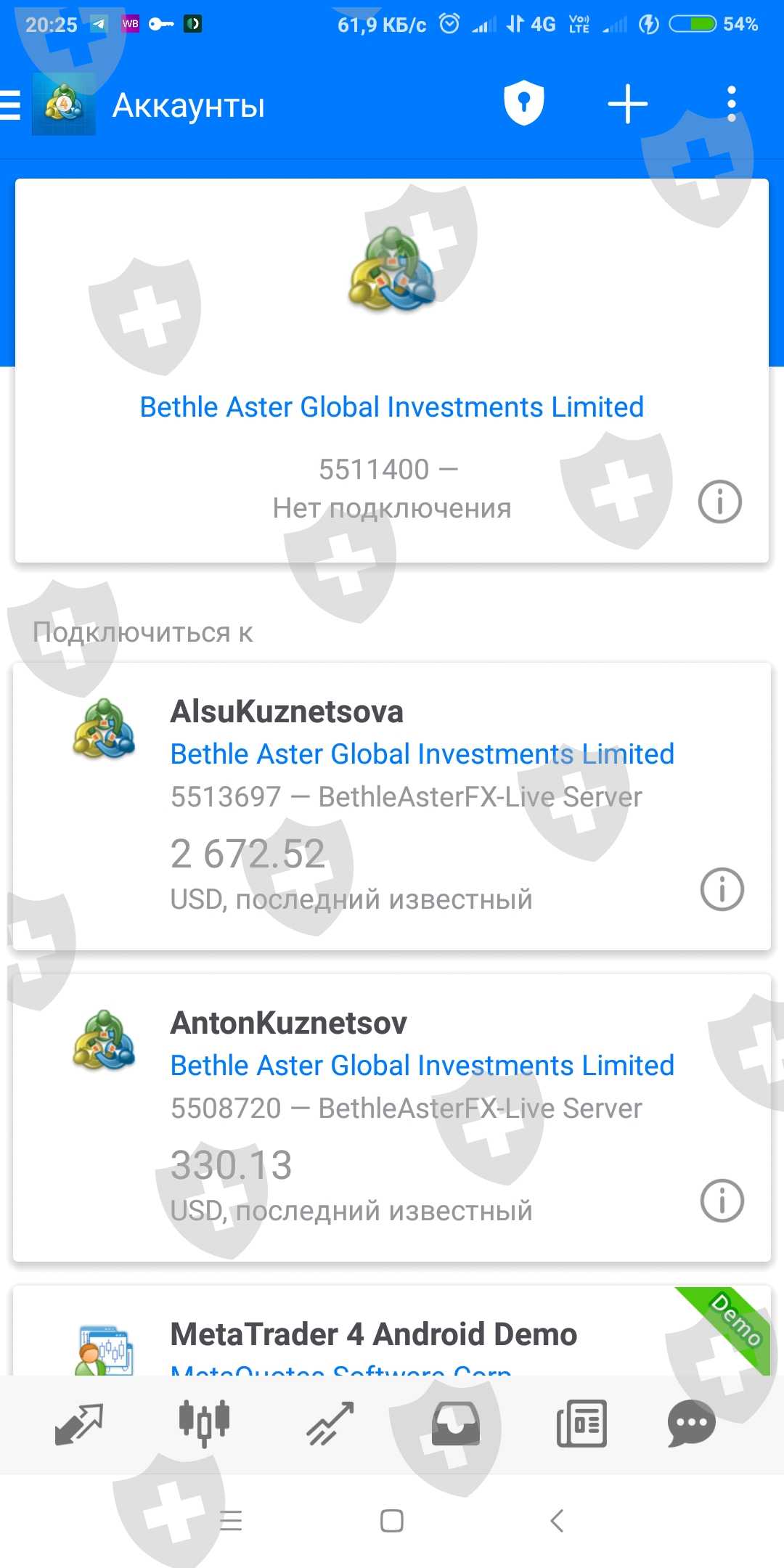Tap the shield security icon
Image resolution: width=784 pixels, height=1568 pixels.
(524, 104)
